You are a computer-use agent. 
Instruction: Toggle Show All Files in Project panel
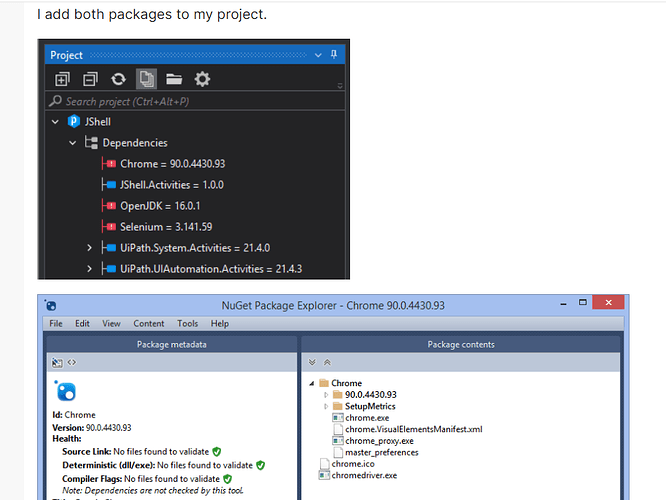tap(147, 79)
